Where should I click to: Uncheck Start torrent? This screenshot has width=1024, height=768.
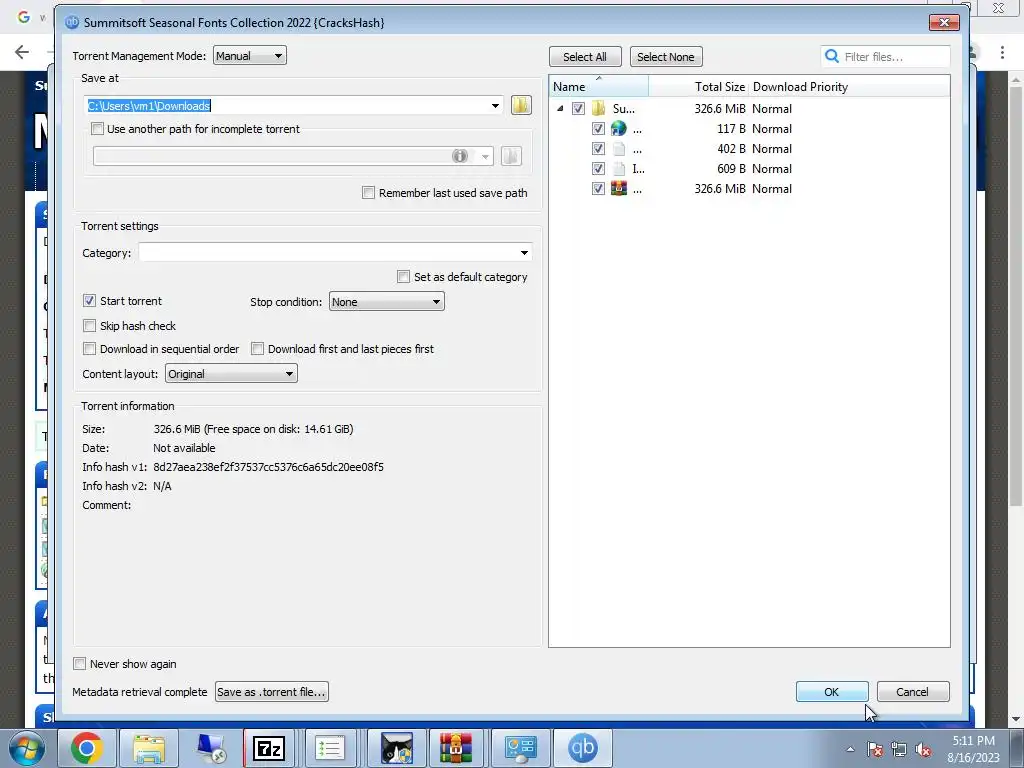click(89, 300)
